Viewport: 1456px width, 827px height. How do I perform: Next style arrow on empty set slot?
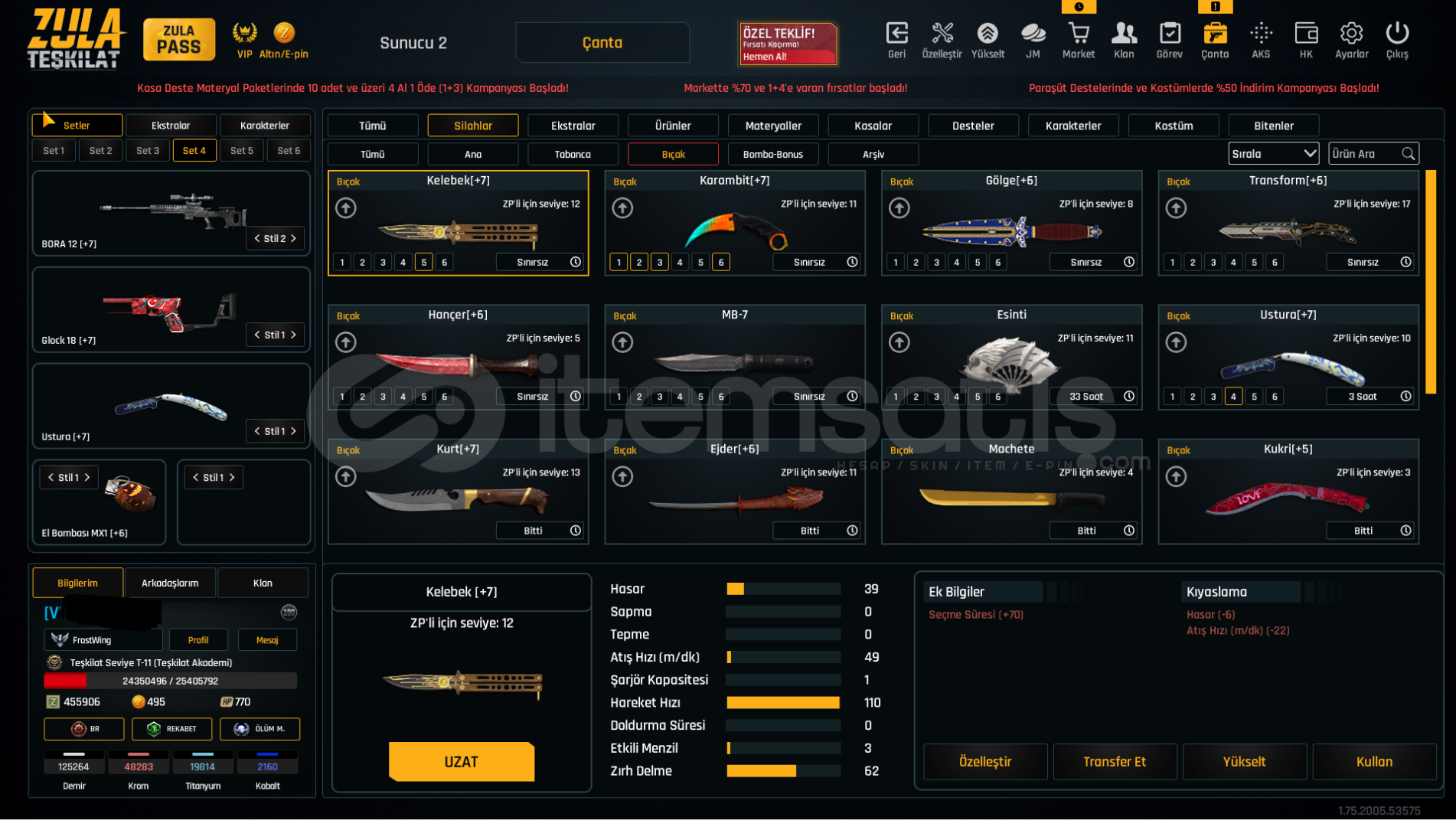click(x=232, y=477)
